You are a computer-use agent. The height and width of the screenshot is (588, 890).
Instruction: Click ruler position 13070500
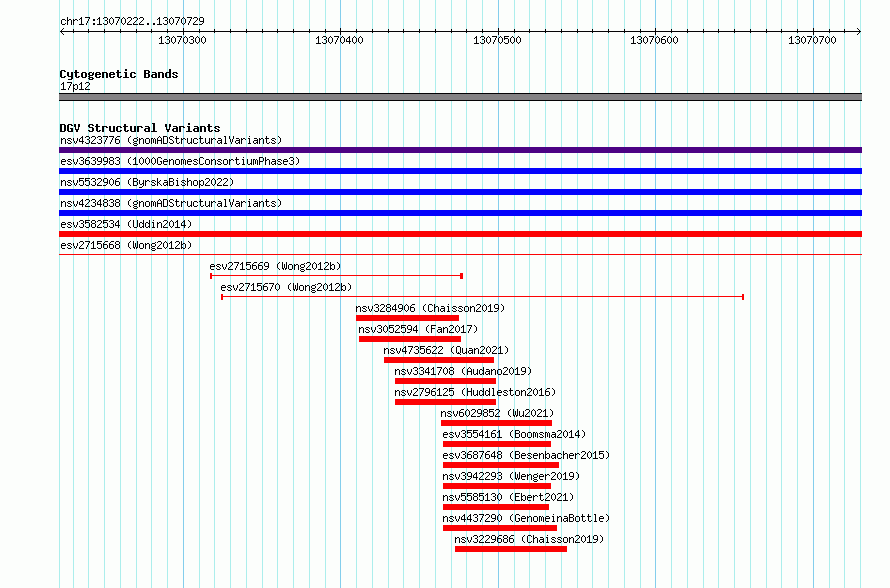tap(497, 40)
